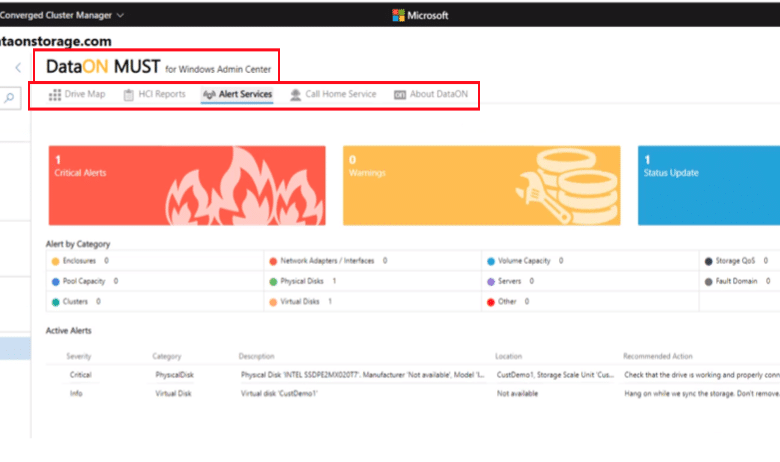The image size is (780, 462).
Task: Sort alerts by Location column header
Action: coord(508,356)
